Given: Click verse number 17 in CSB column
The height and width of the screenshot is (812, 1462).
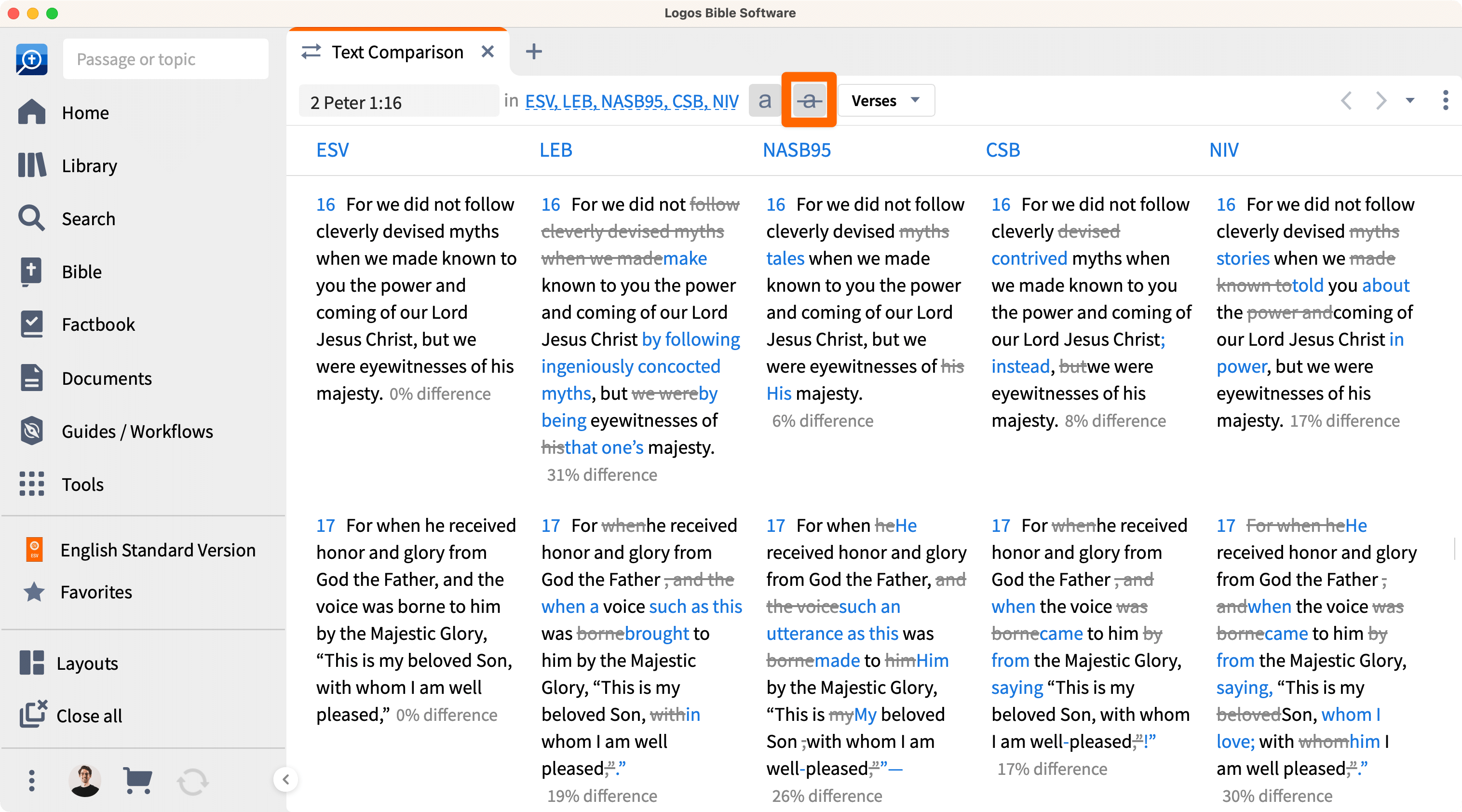Looking at the screenshot, I should 1001,526.
